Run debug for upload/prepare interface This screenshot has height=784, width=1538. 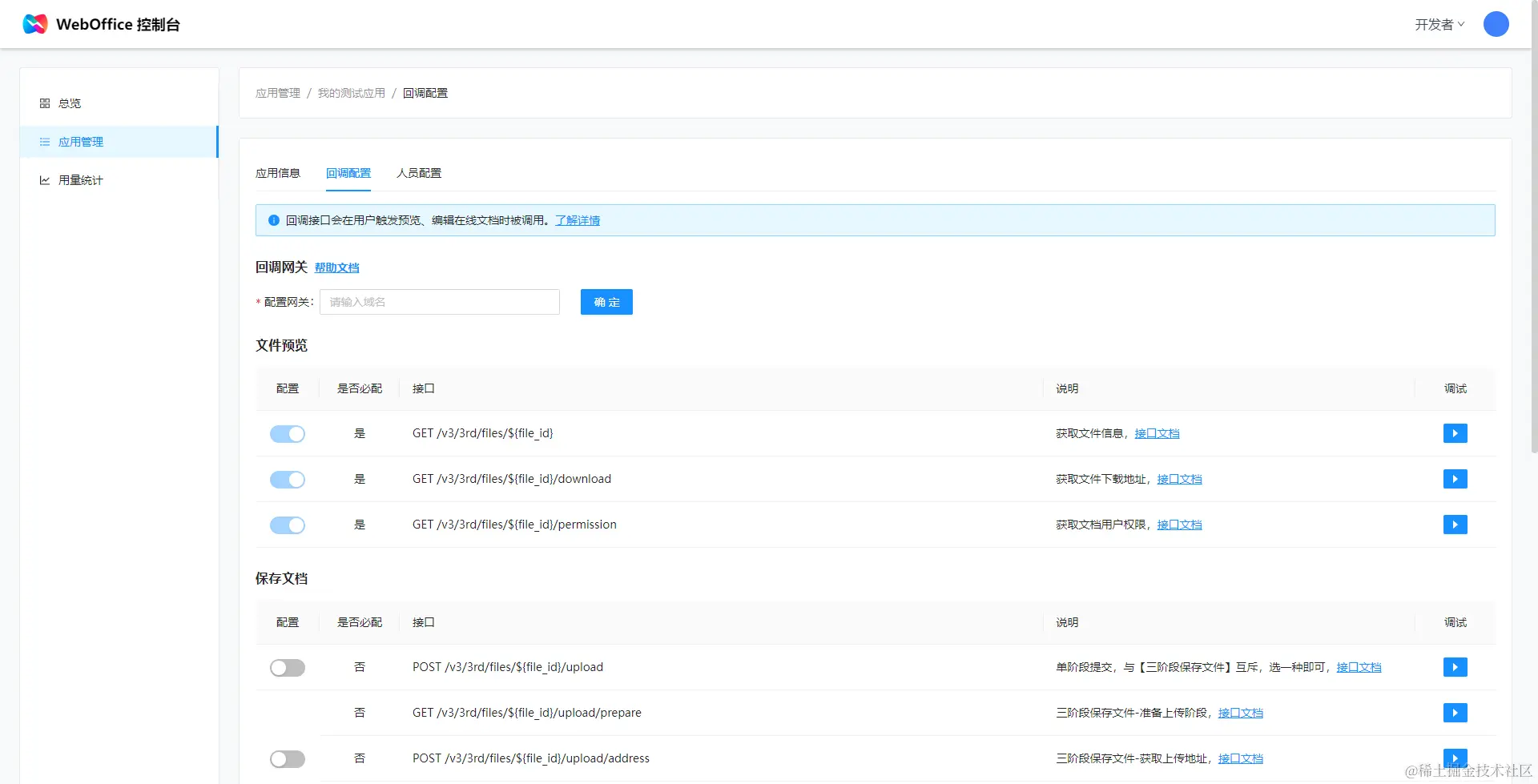pos(1455,713)
